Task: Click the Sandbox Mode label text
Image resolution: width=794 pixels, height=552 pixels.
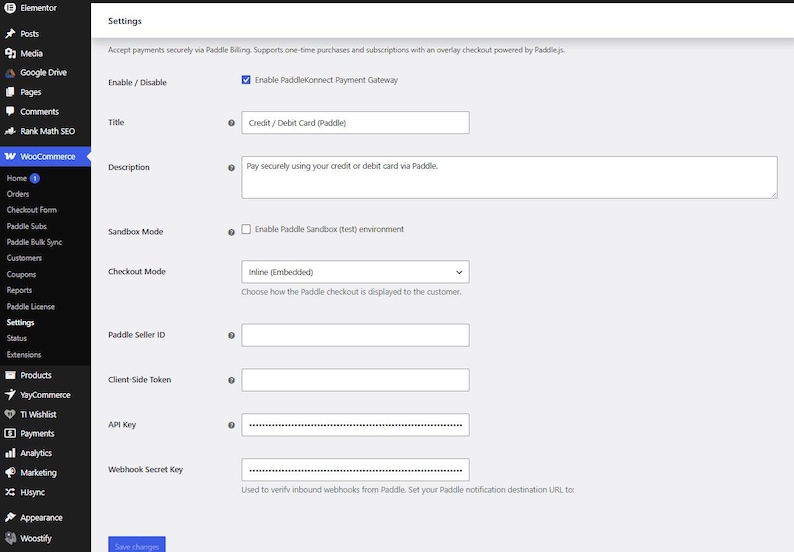Action: click(136, 231)
